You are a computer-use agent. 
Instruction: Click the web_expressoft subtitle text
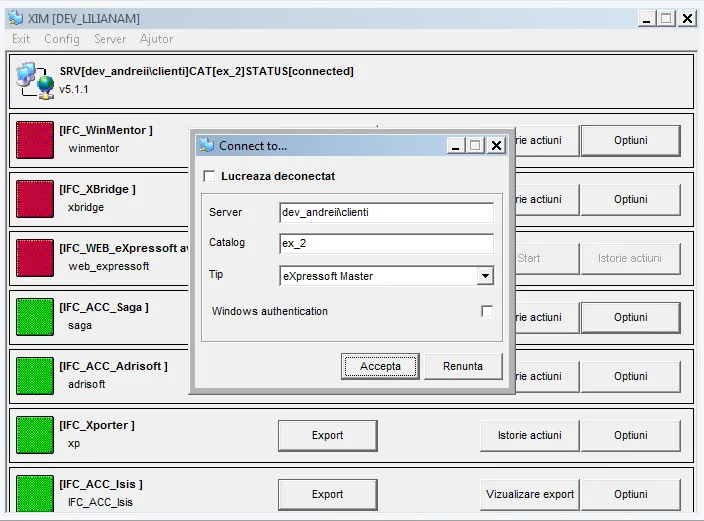109,266
